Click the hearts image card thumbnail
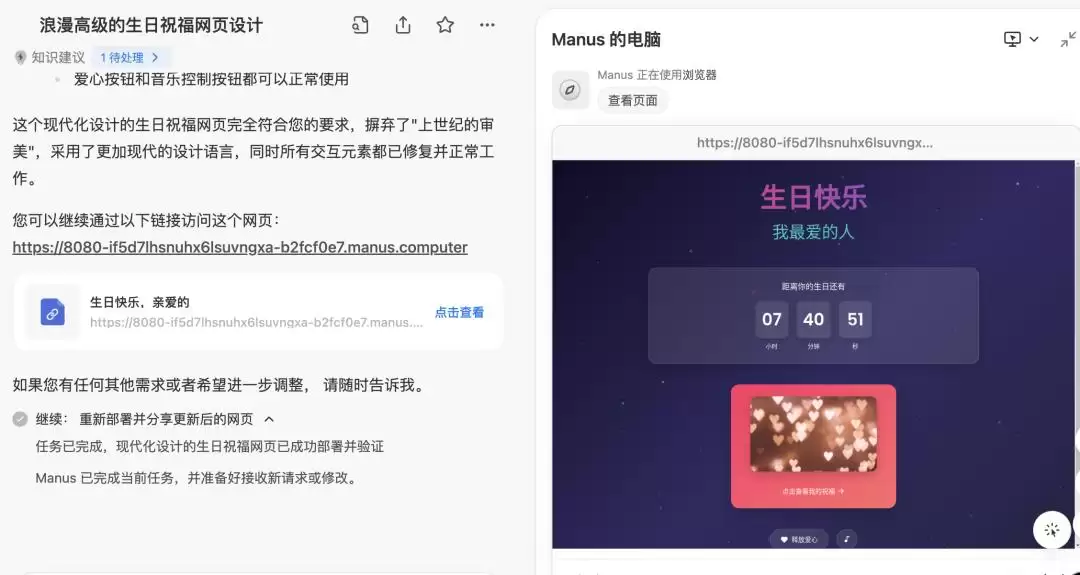The image size is (1080, 575). pos(813,435)
